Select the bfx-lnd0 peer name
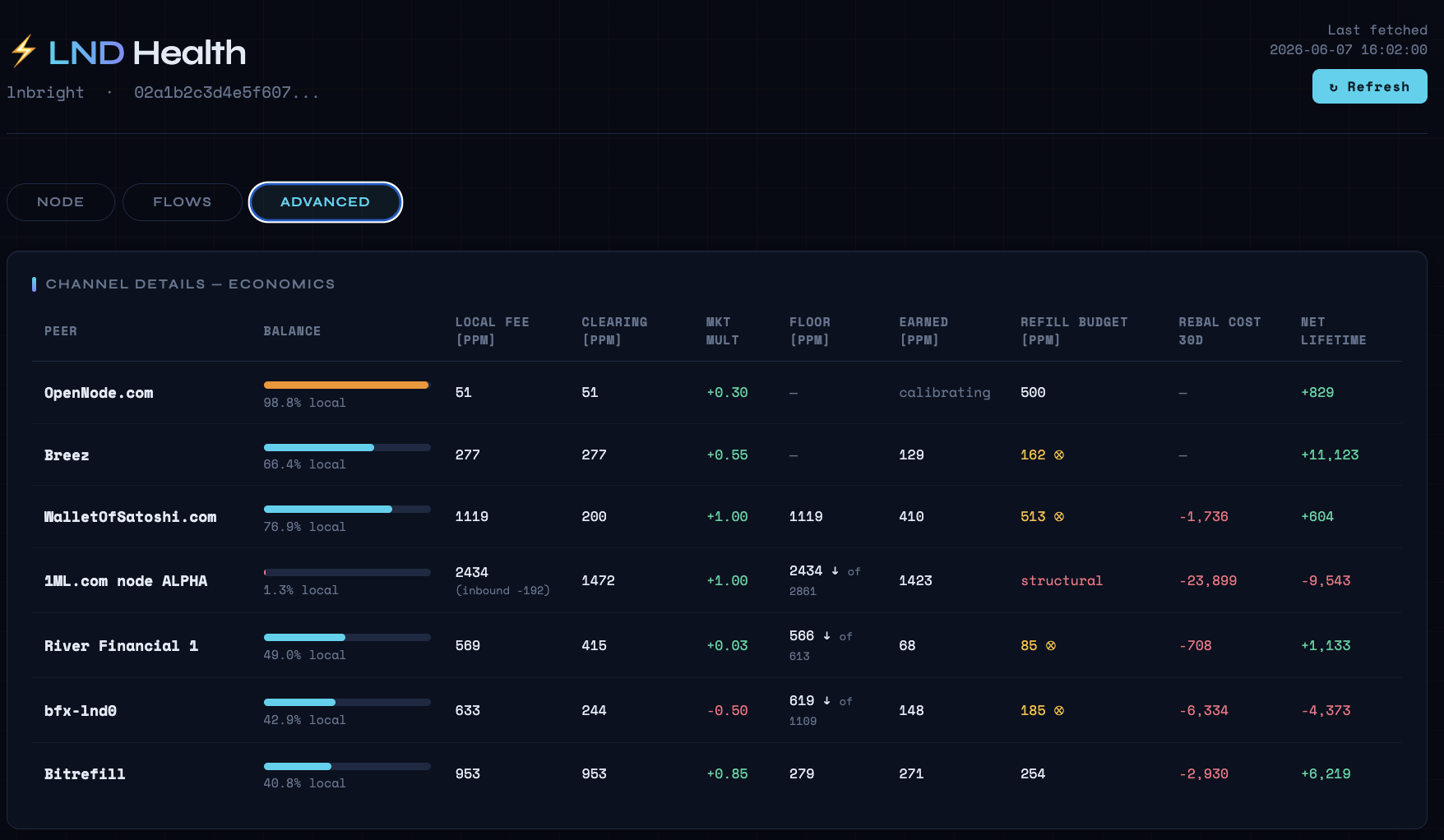 click(x=81, y=711)
